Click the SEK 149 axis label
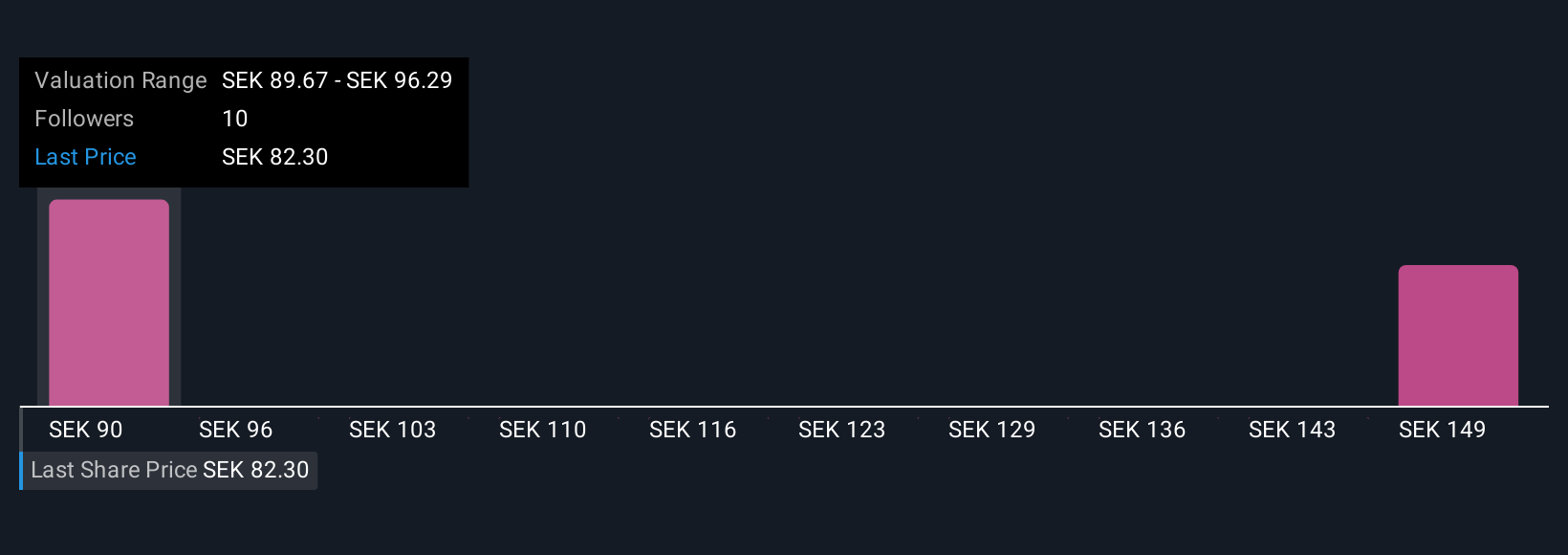1568x555 pixels. (1443, 430)
